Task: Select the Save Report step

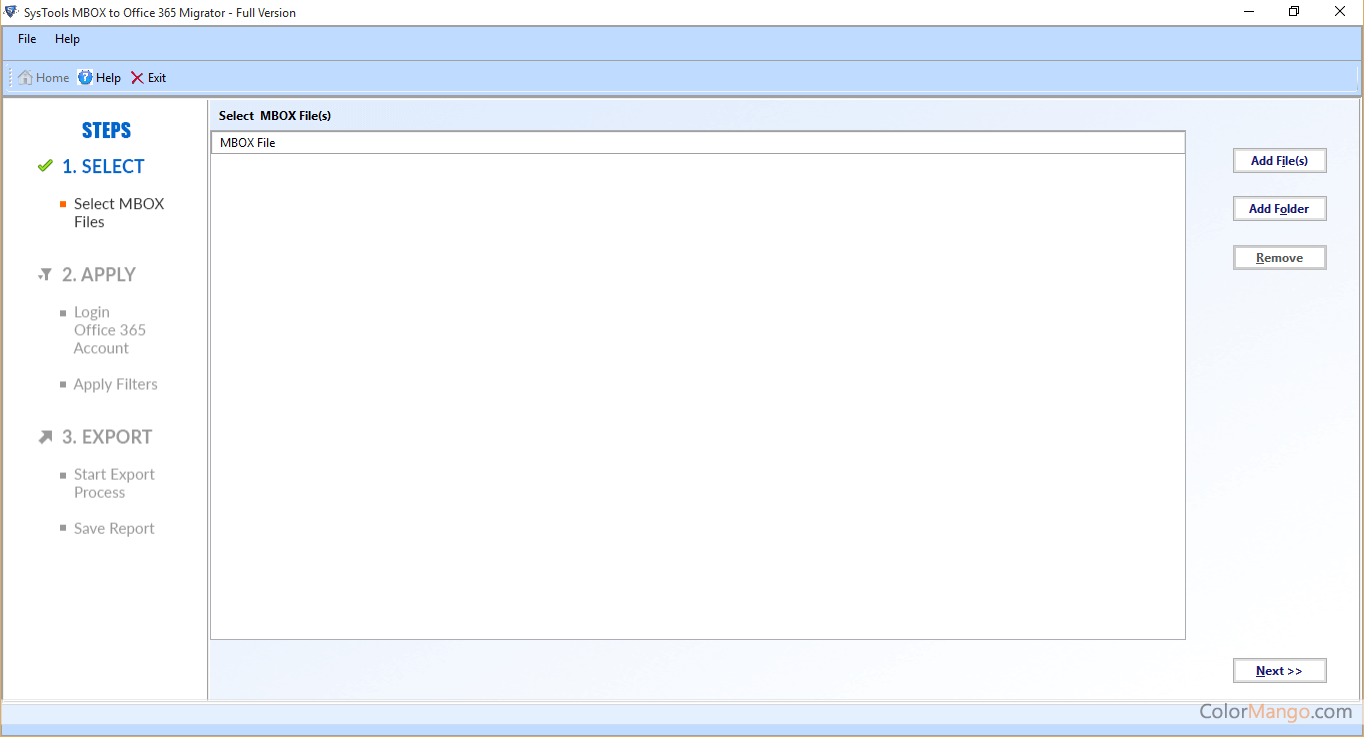Action: click(114, 528)
